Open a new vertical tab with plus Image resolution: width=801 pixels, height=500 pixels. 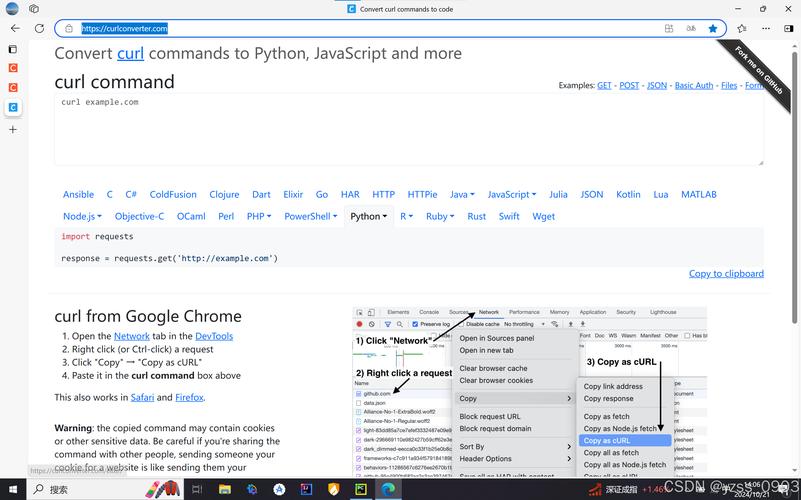point(13,129)
